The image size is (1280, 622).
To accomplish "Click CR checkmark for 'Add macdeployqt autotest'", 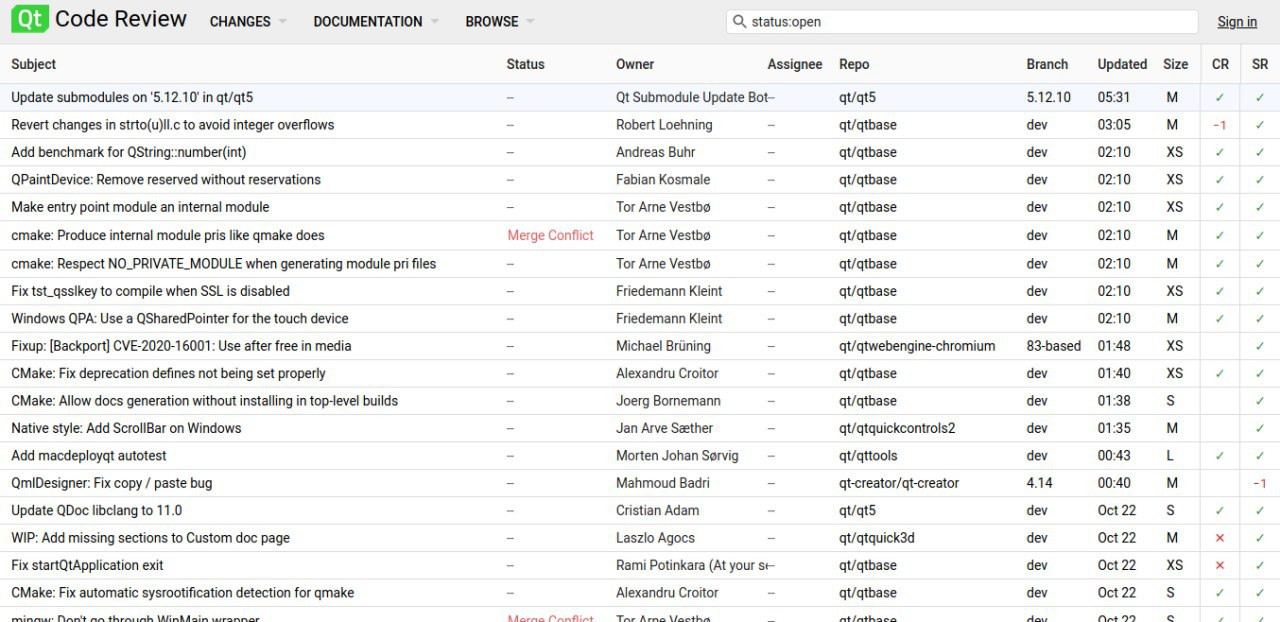I will pyautogui.click(x=1220, y=455).
